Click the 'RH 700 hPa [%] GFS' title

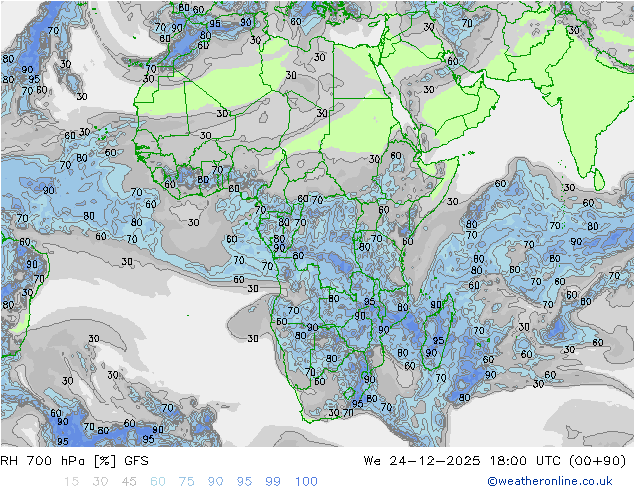tap(74, 461)
